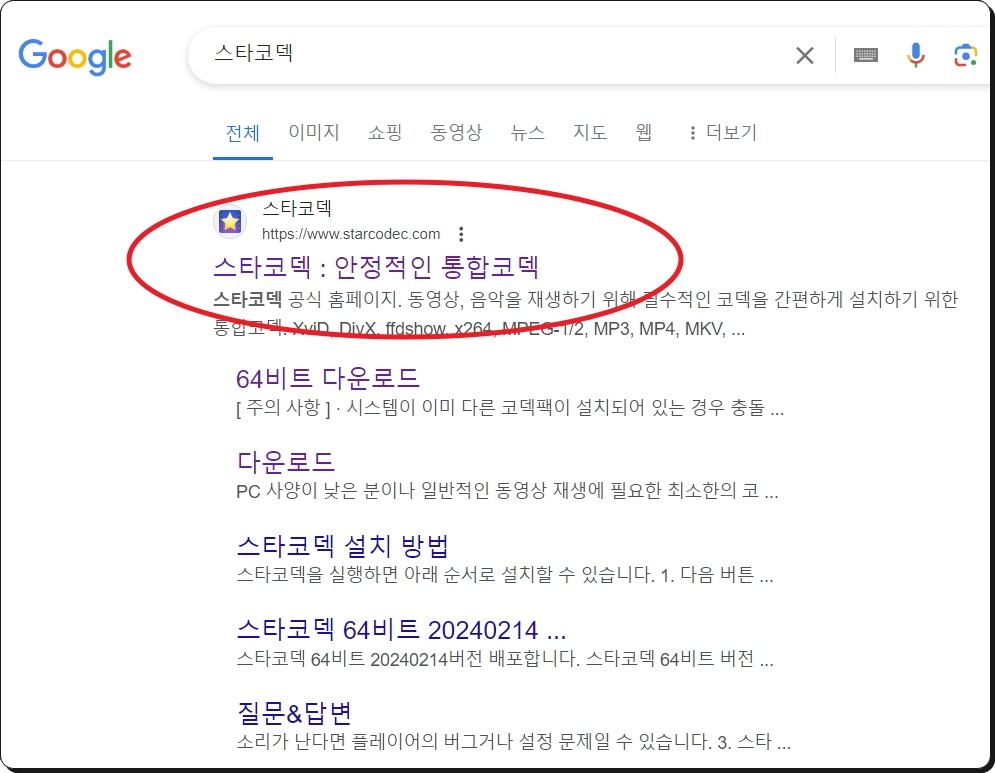Open three-dot menu next to starcodec URL
The width and height of the screenshot is (995, 773).
pyautogui.click(x=461, y=234)
